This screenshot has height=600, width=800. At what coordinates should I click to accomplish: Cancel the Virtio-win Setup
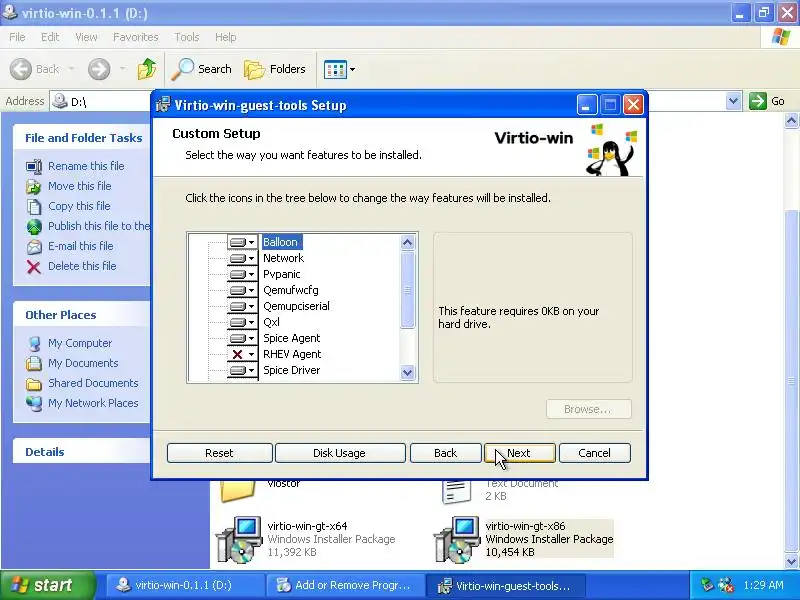pos(594,453)
